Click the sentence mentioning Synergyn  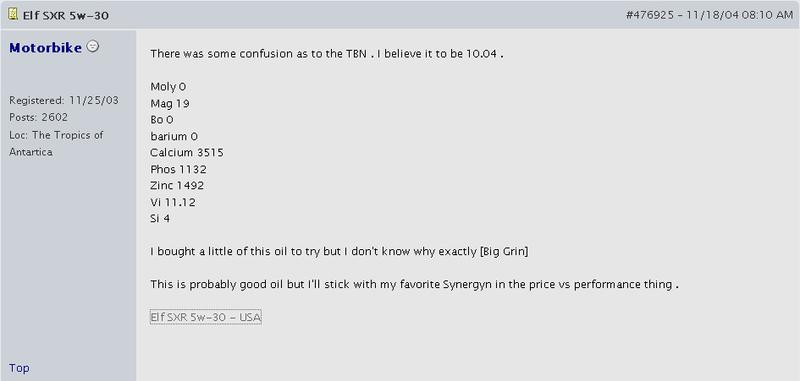[x=414, y=284]
